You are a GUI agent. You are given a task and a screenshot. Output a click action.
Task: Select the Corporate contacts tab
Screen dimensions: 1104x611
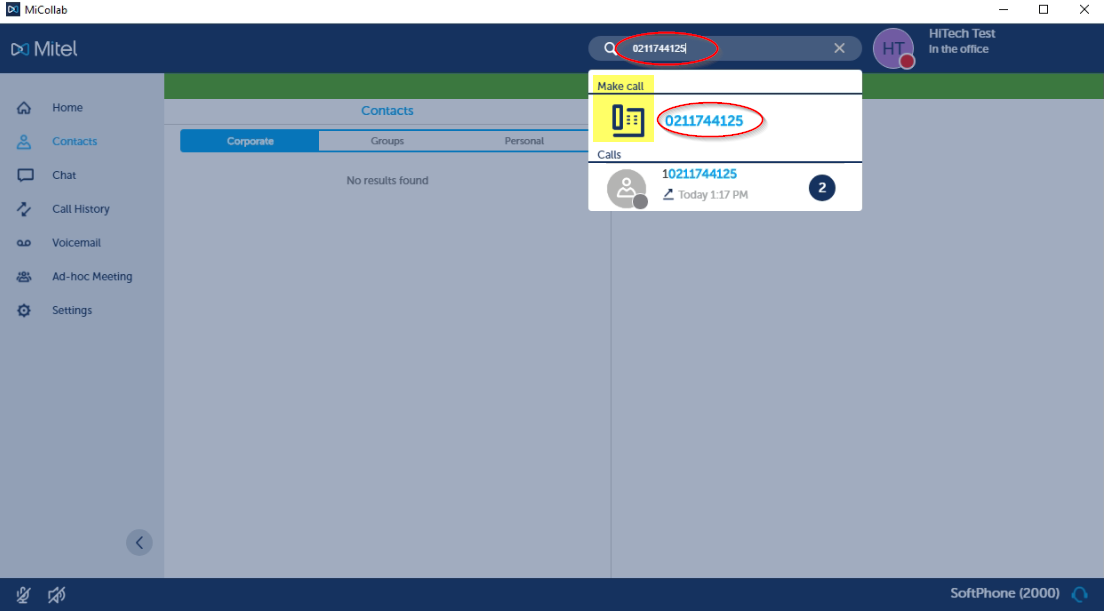point(250,141)
